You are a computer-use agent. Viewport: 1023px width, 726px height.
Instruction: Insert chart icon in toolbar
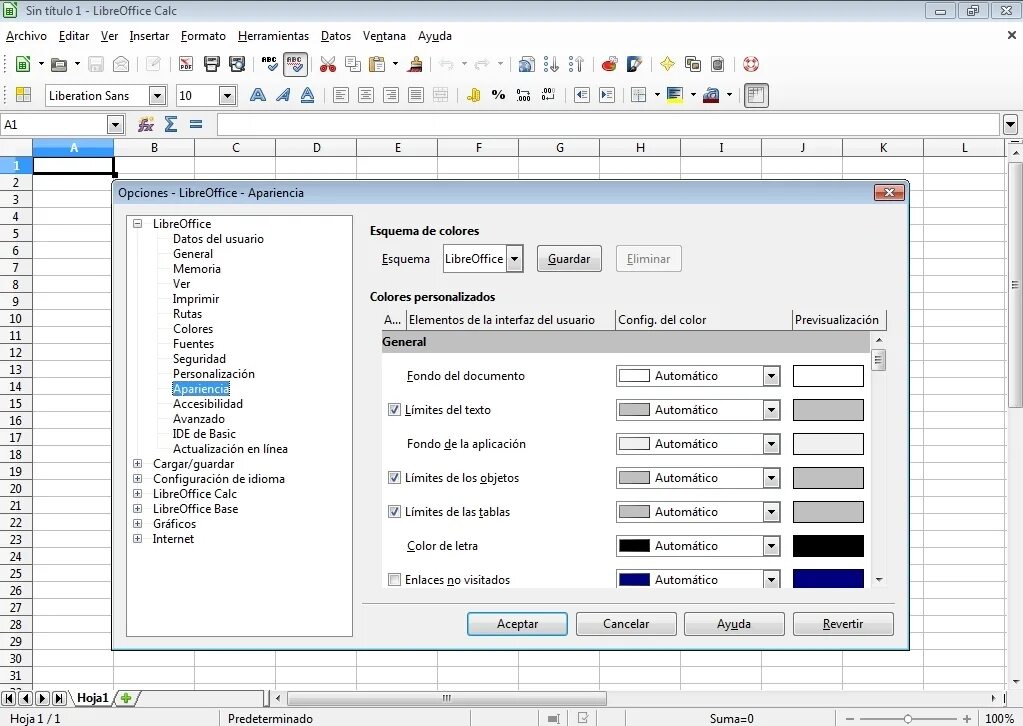pyautogui.click(x=609, y=64)
